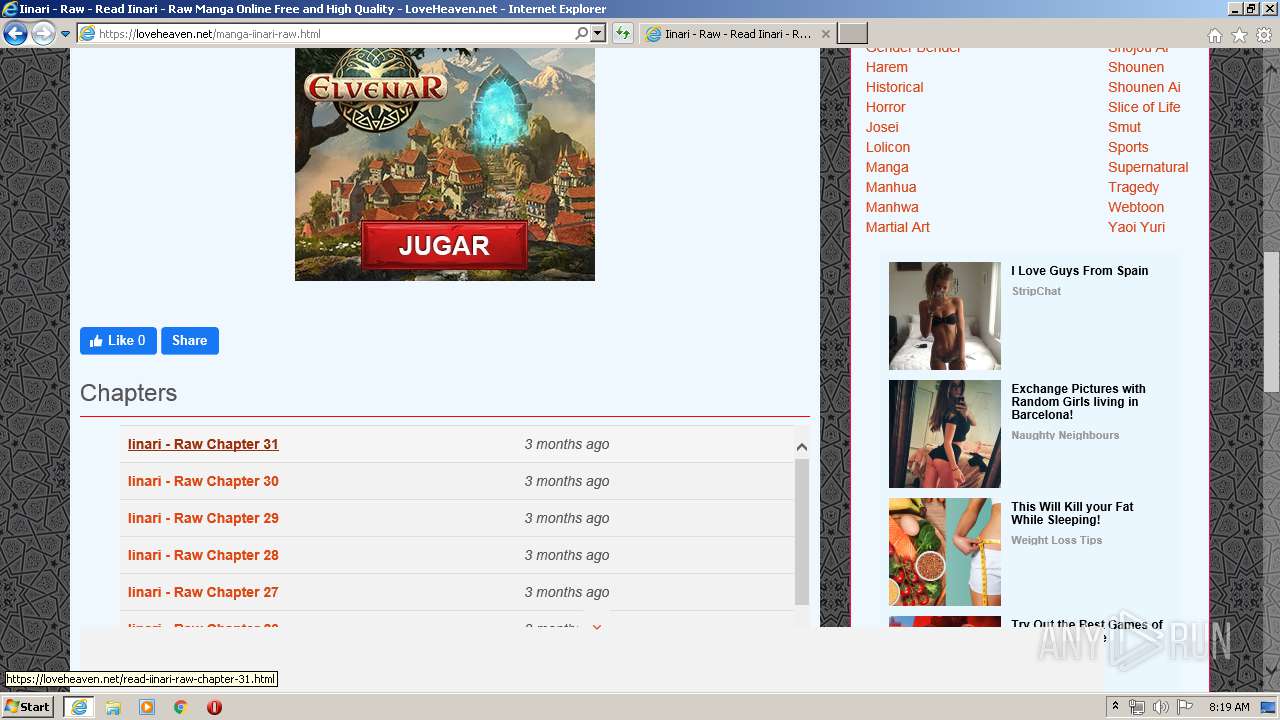Select the Manhua genre link
Screen dimensions: 1280x720
891,187
